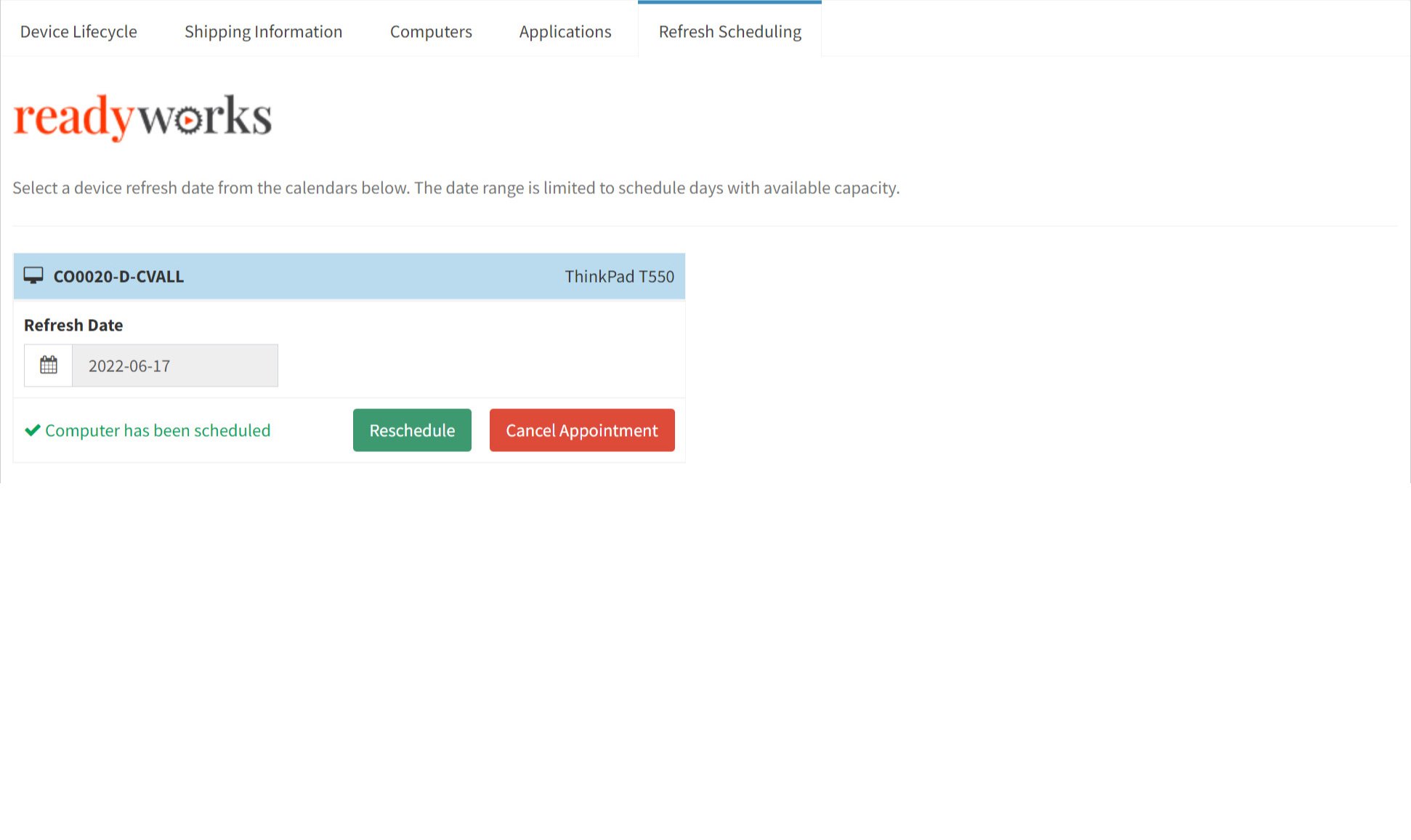Go to the Applications tab
This screenshot has width=1411, height=840.
click(565, 32)
